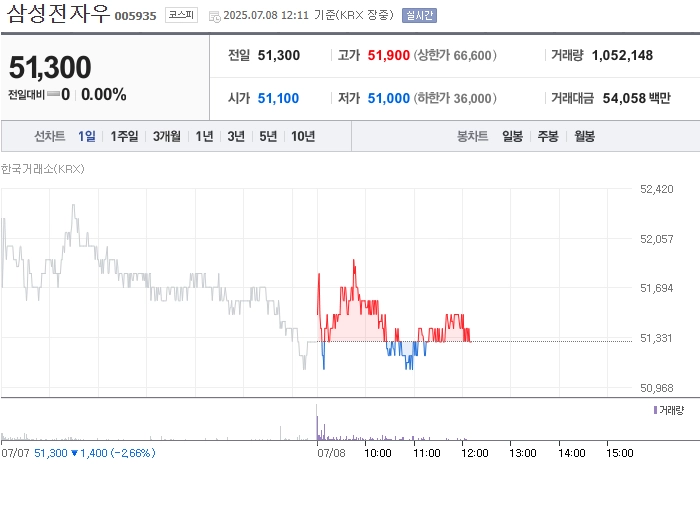The image size is (700, 515).
Task: Click the 15:00 time axis label
Action: coord(620,453)
